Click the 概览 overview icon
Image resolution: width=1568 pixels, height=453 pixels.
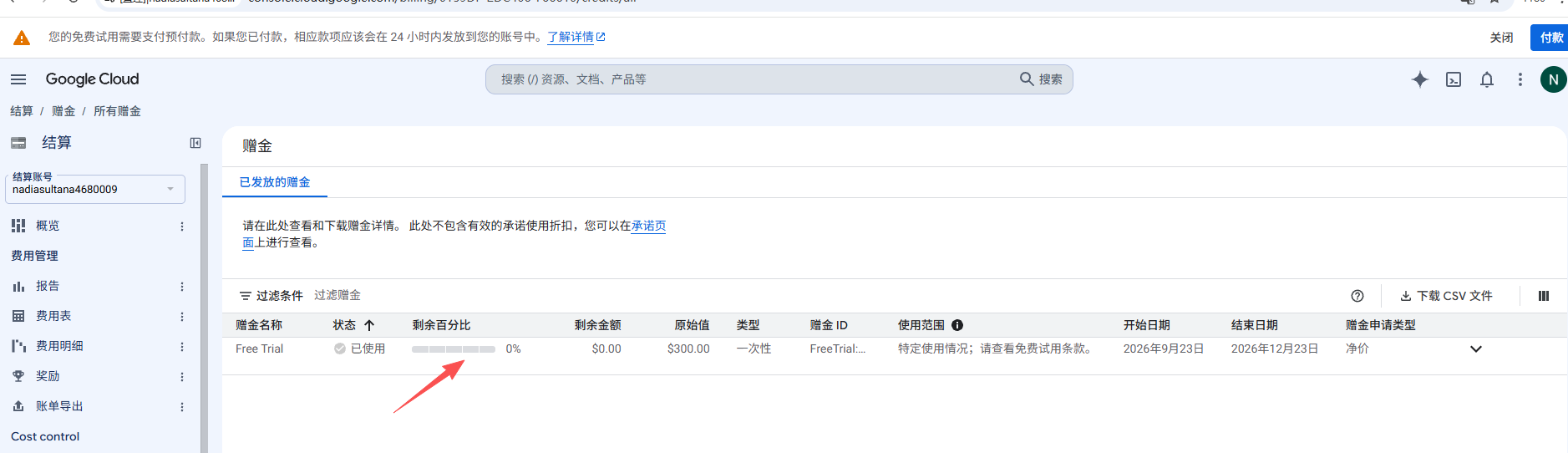[18, 226]
